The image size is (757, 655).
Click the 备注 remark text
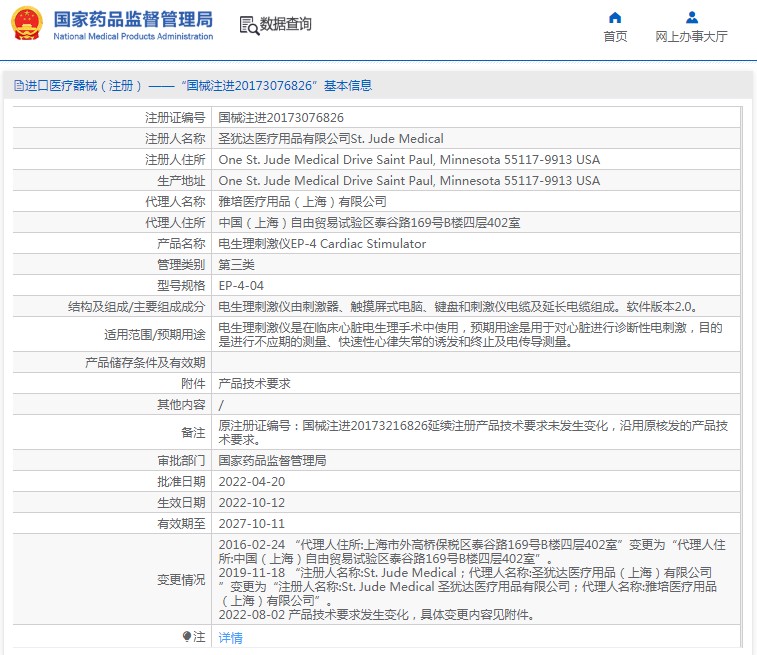(473, 432)
